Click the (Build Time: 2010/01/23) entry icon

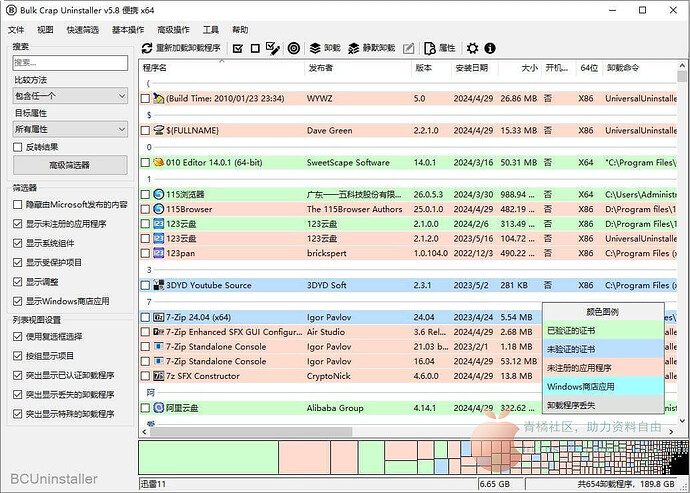coord(158,98)
